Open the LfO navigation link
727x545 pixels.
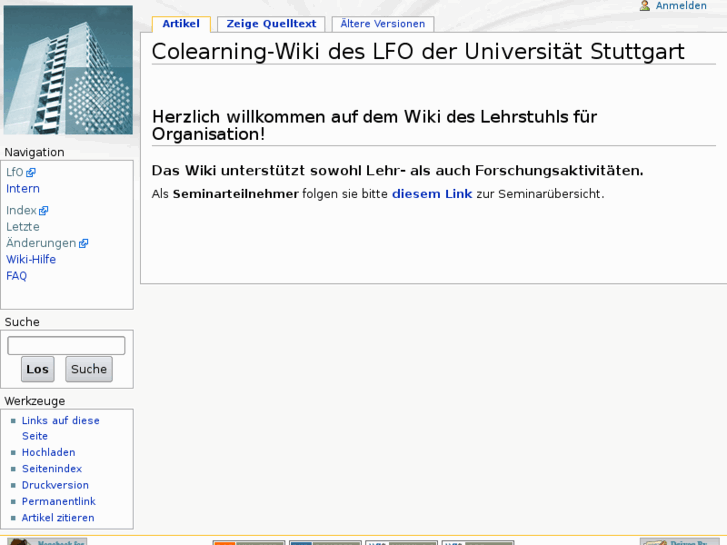15,172
